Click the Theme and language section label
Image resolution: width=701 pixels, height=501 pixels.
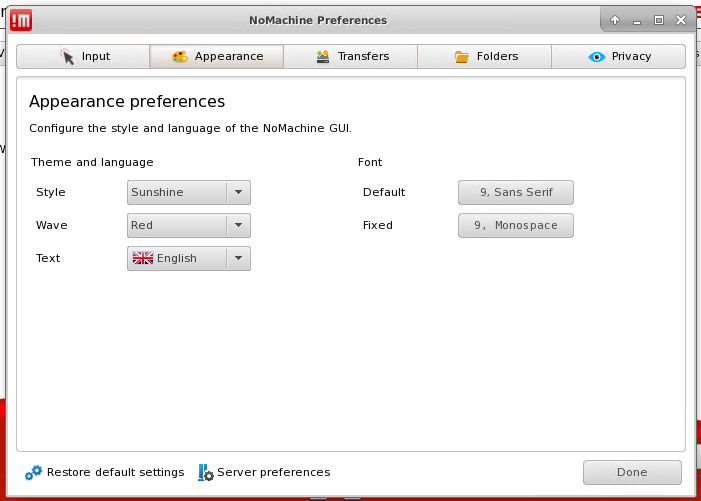click(x=92, y=162)
